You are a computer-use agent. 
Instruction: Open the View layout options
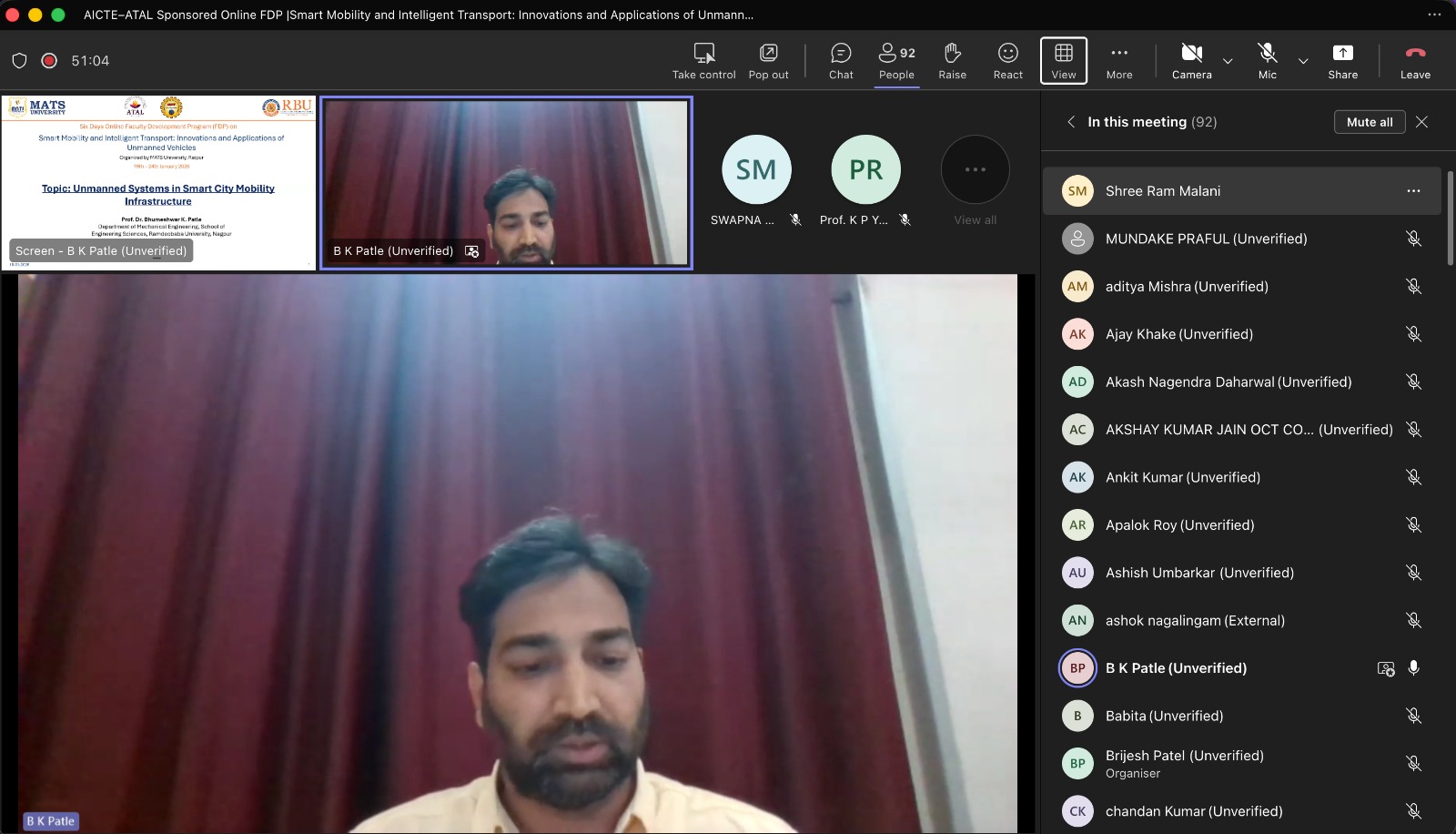pyautogui.click(x=1063, y=61)
